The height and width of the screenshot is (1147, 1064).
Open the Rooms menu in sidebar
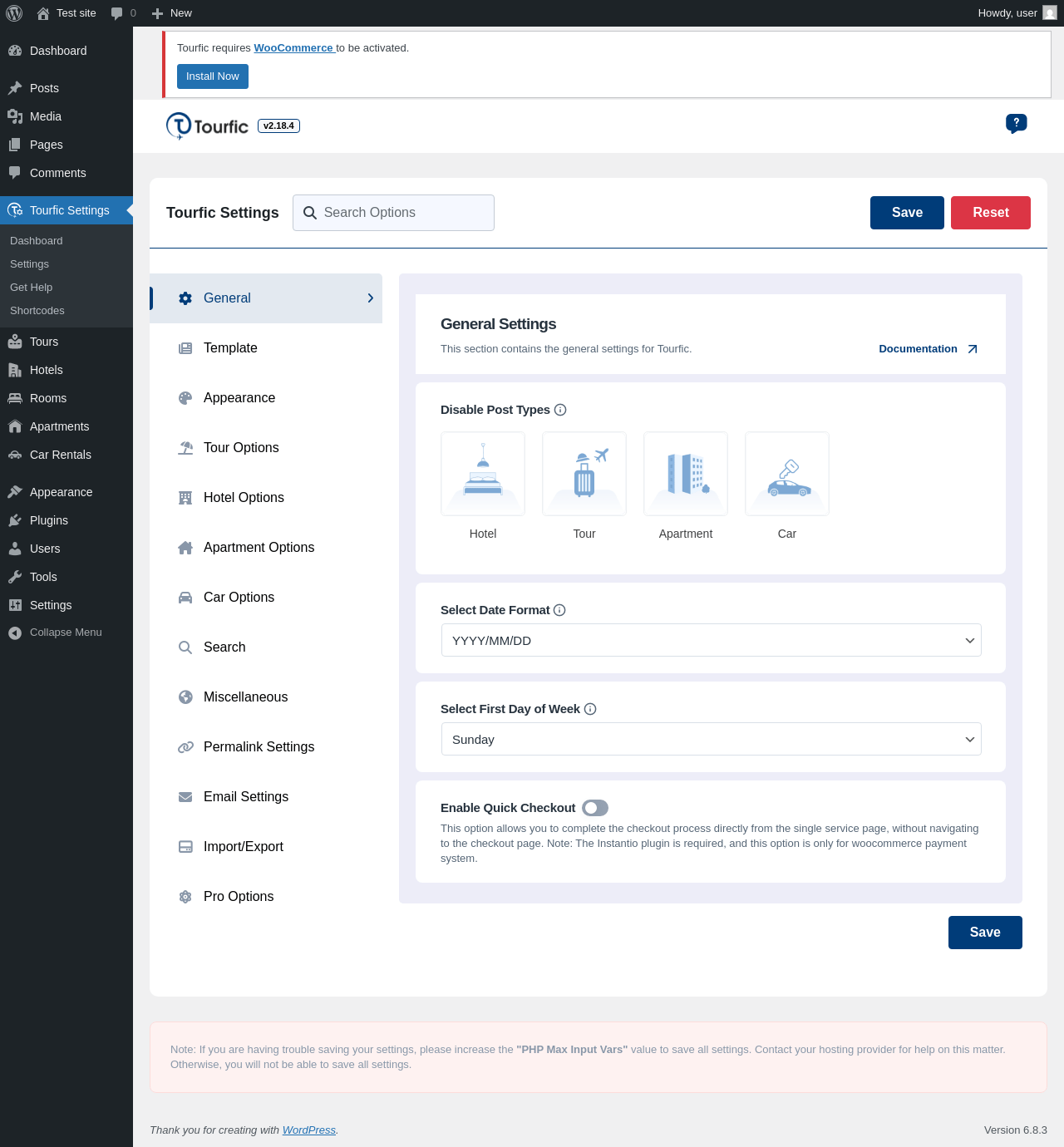(66, 398)
